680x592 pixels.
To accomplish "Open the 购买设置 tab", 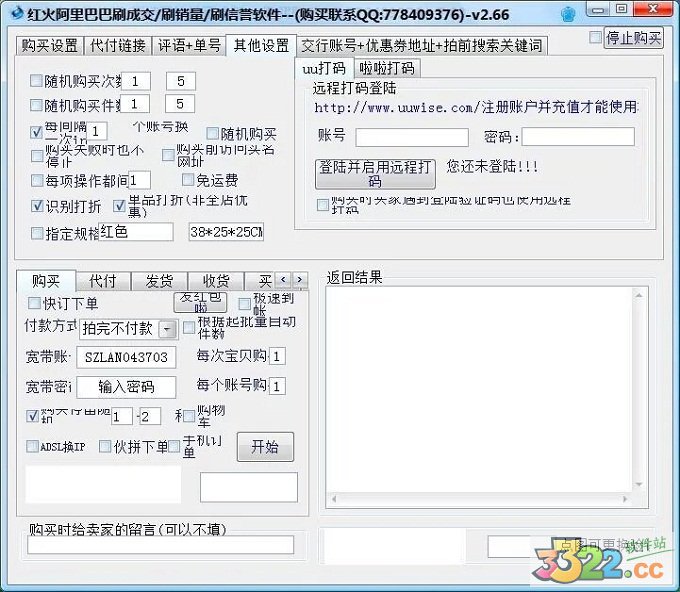I will 49,46.
